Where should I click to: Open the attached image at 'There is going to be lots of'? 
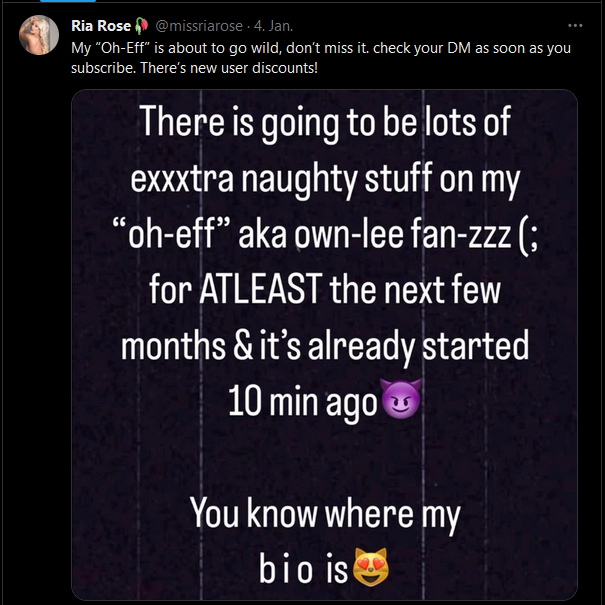click(325, 124)
